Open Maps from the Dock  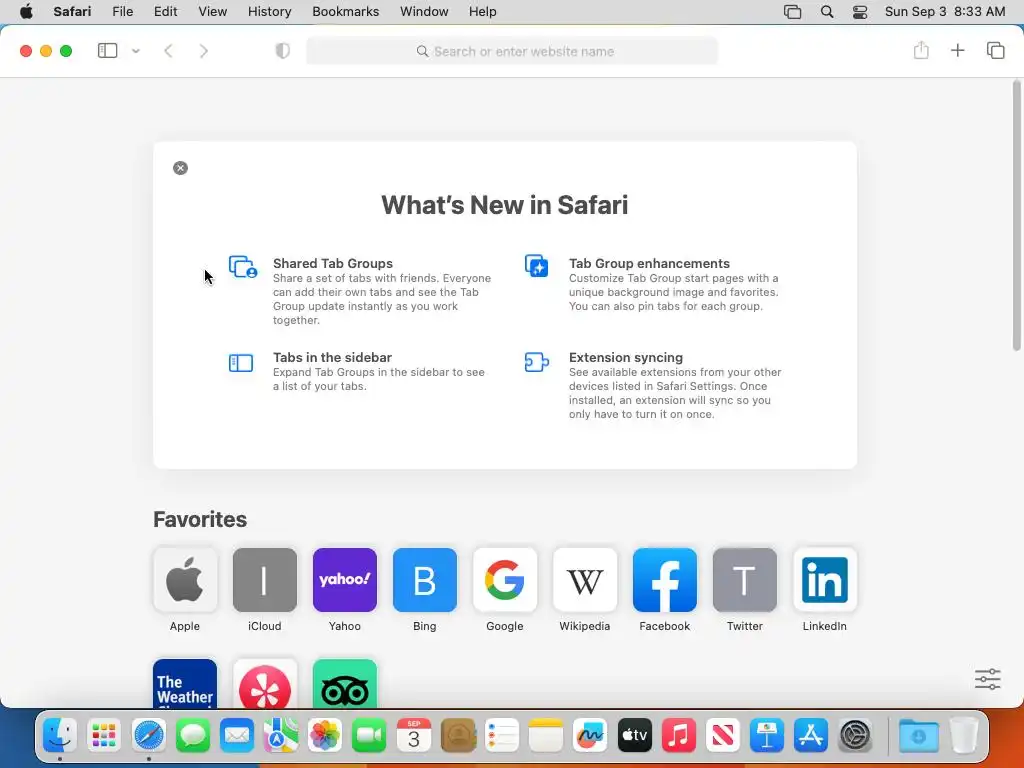[281, 735]
